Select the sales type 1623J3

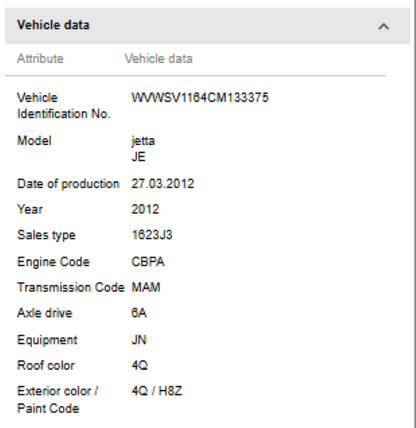point(152,235)
